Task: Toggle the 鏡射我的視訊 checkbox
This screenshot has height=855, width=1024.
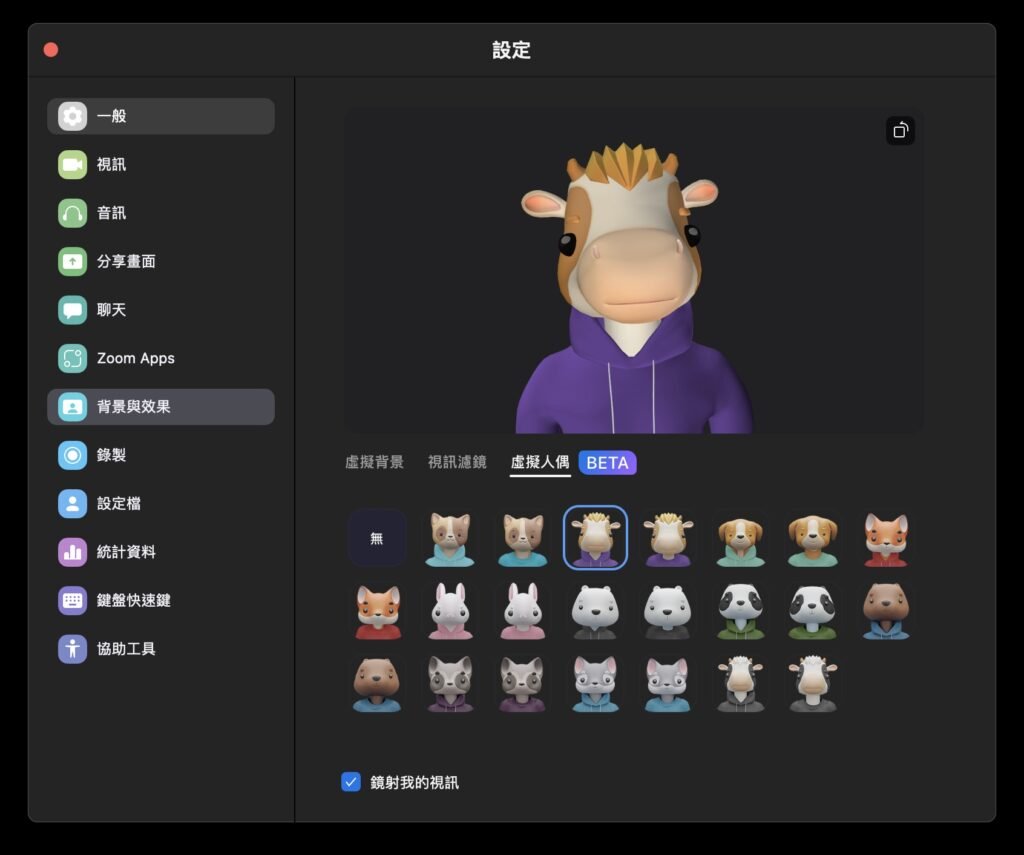Action: click(351, 782)
